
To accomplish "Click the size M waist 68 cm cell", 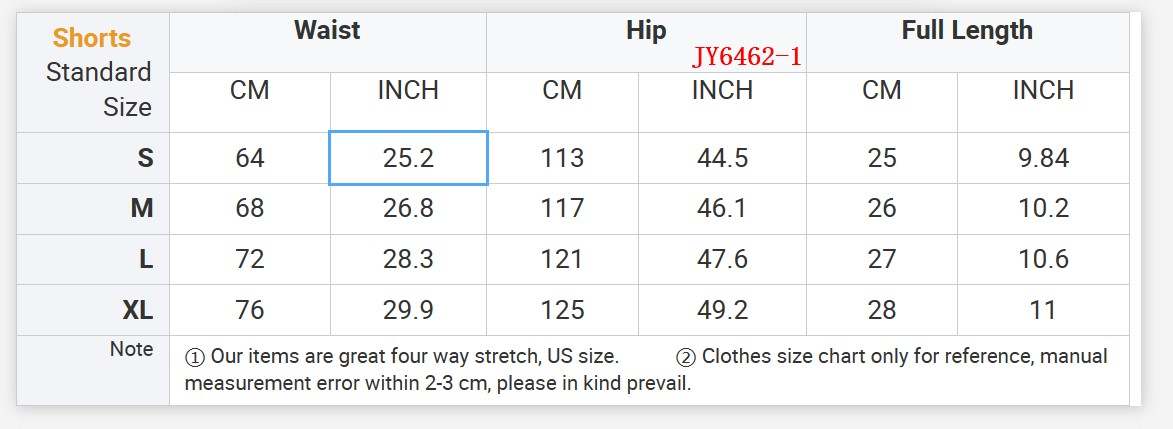I will [249, 208].
